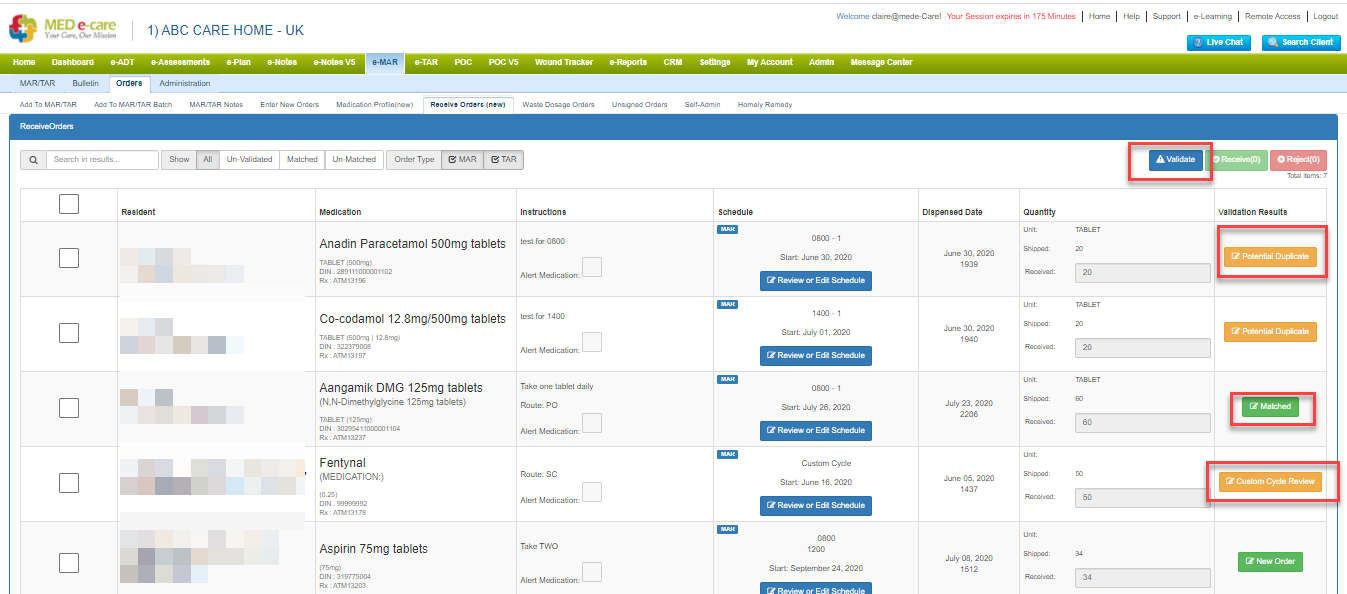The image size is (1347, 594).
Task: Open the Wound Tracker menu
Action: pos(563,62)
